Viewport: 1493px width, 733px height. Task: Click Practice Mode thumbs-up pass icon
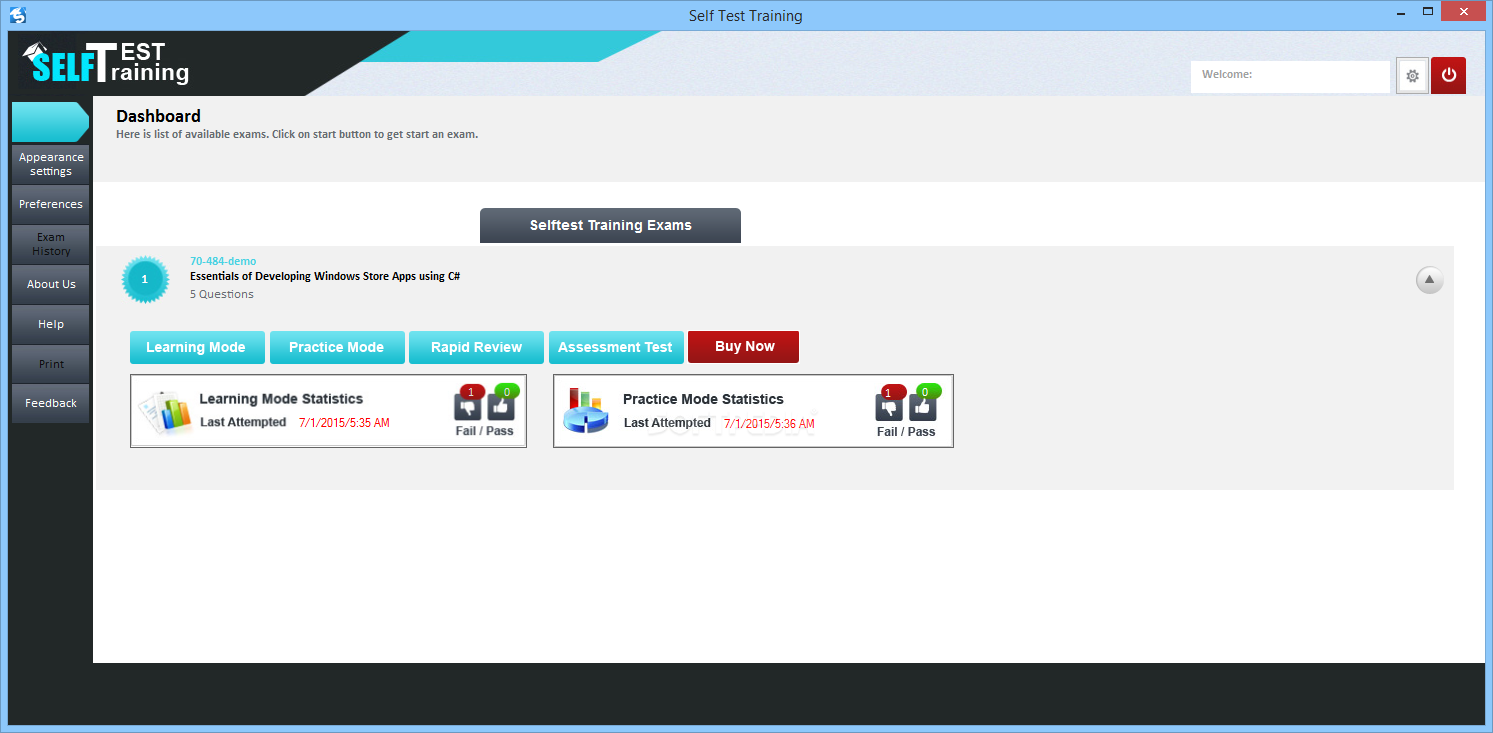pos(923,406)
